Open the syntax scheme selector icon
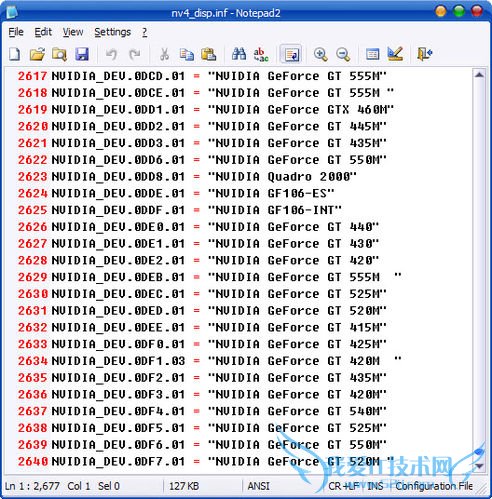Screen dimensions: 492x499 click(x=372, y=54)
